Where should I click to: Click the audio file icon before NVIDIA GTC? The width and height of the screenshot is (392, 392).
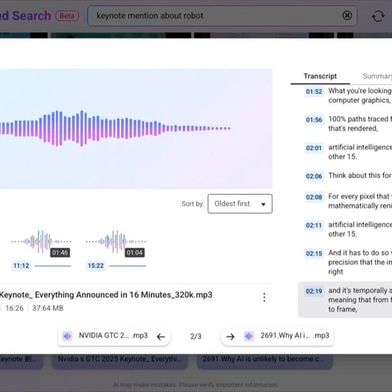67,336
